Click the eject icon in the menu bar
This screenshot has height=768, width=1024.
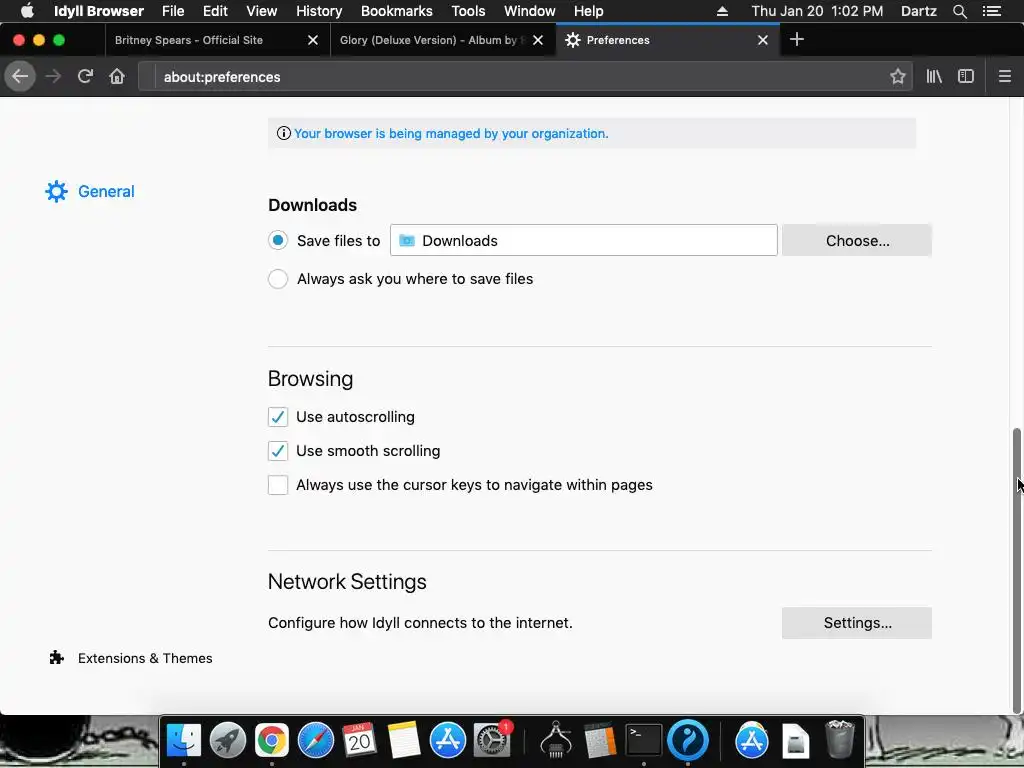tap(722, 11)
